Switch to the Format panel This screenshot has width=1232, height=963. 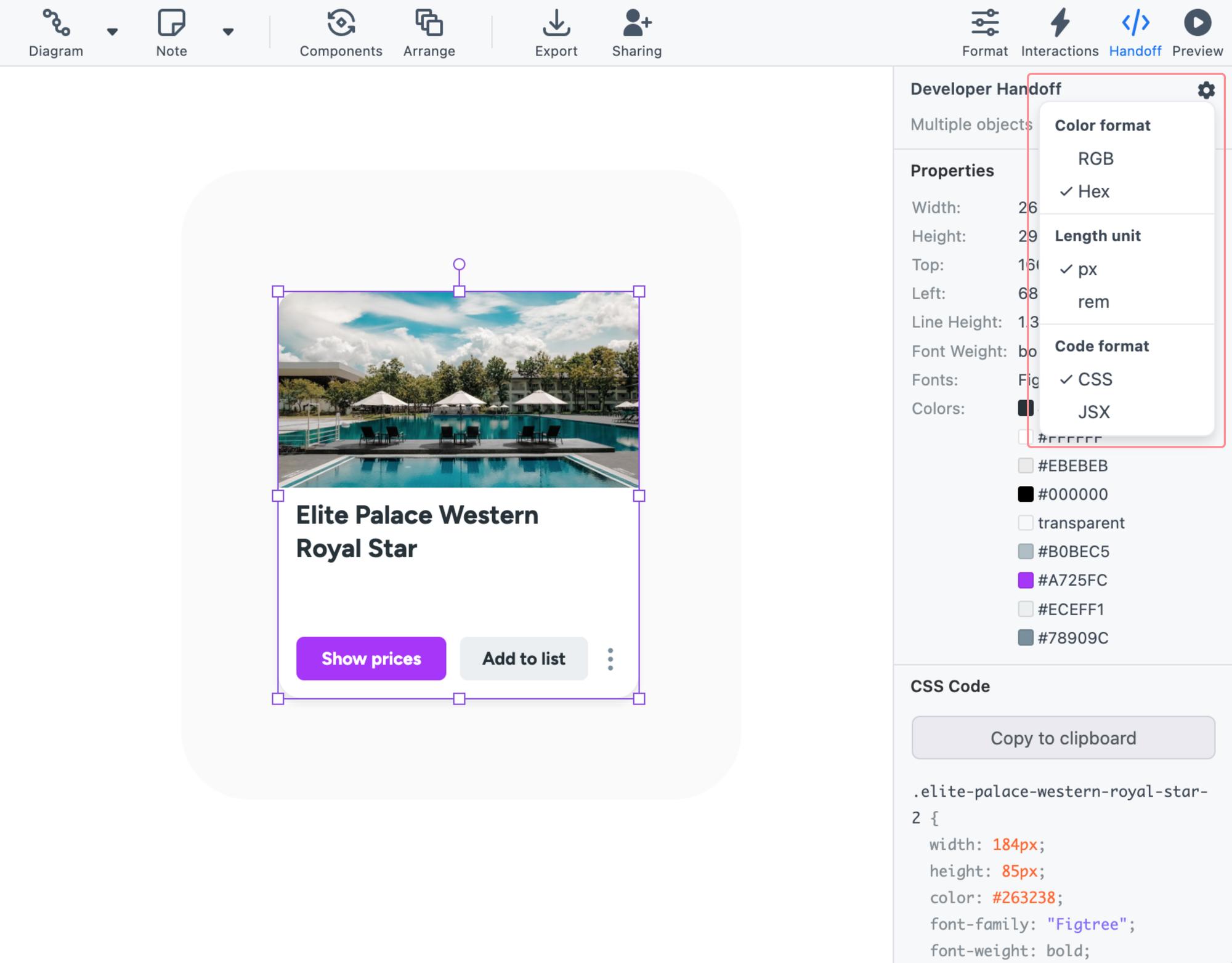coord(985,33)
